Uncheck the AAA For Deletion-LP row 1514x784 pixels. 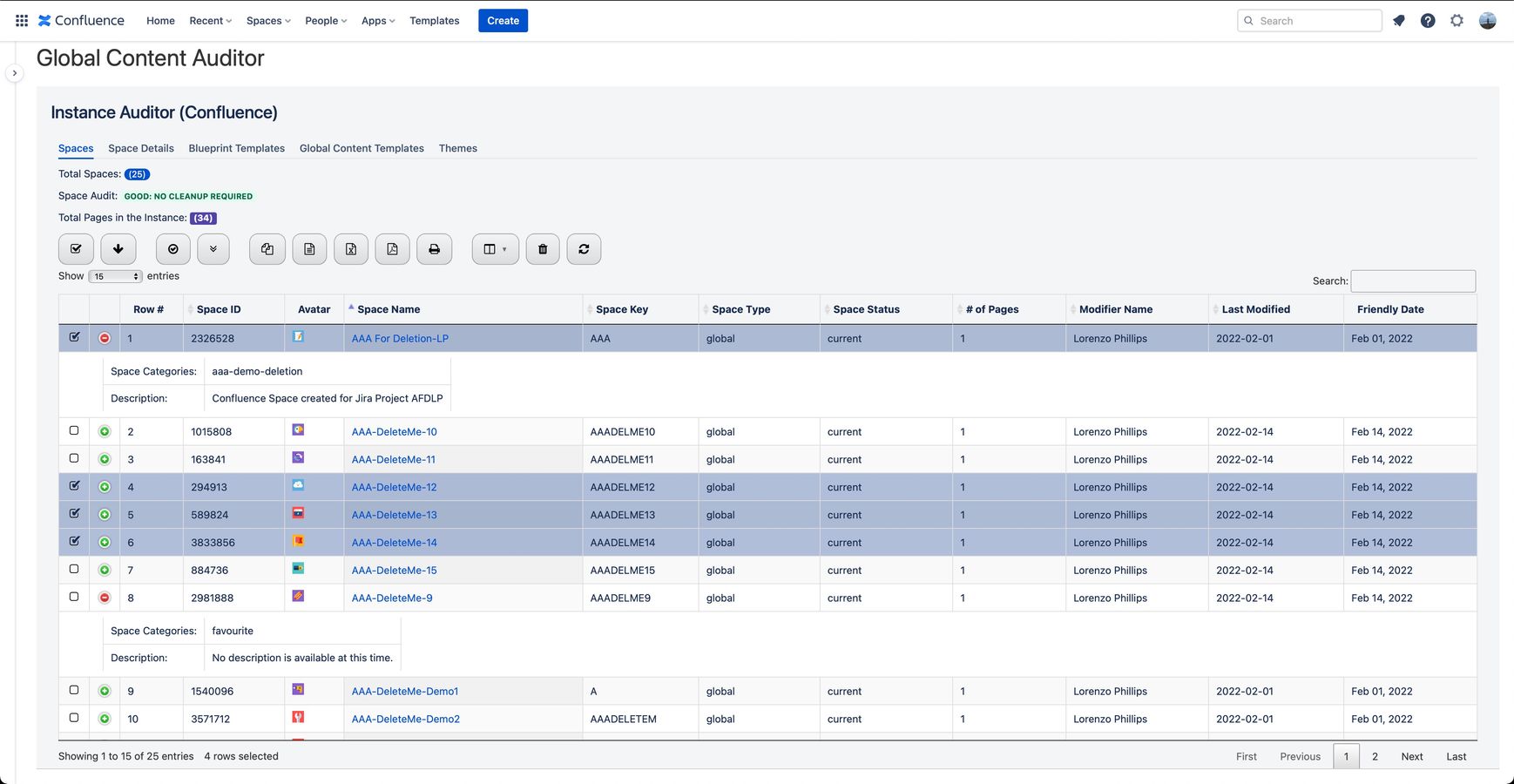coord(74,337)
